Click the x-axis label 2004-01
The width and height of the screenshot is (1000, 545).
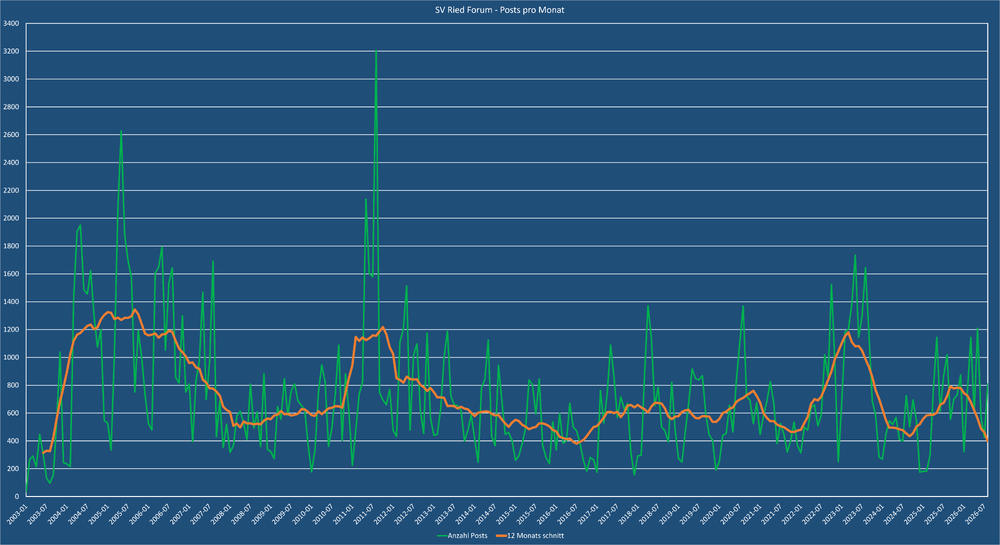(x=58, y=514)
